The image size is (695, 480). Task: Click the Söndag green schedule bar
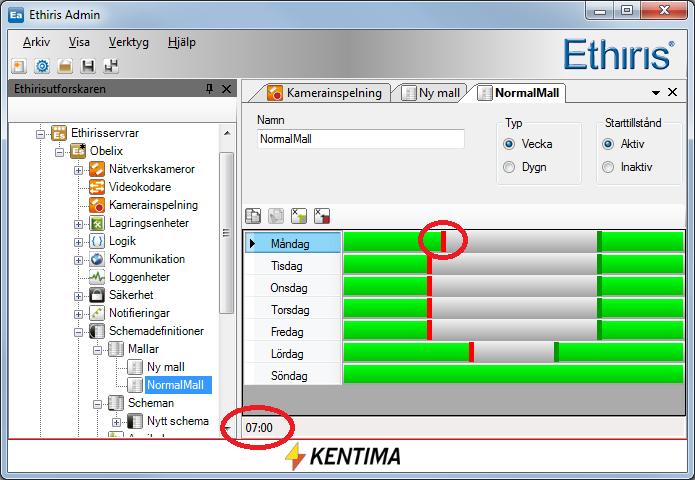(x=513, y=374)
